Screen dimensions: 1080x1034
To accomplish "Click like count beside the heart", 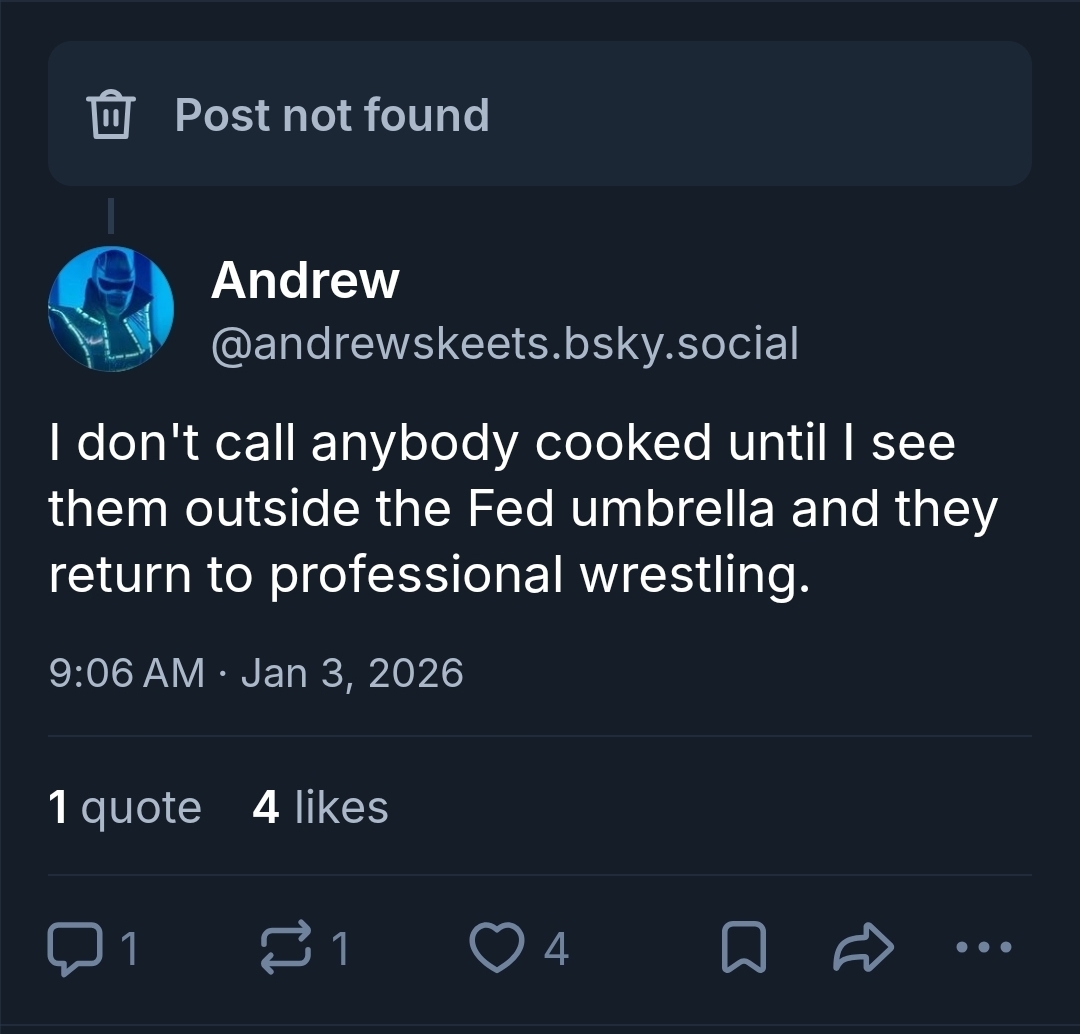I will 557,948.
